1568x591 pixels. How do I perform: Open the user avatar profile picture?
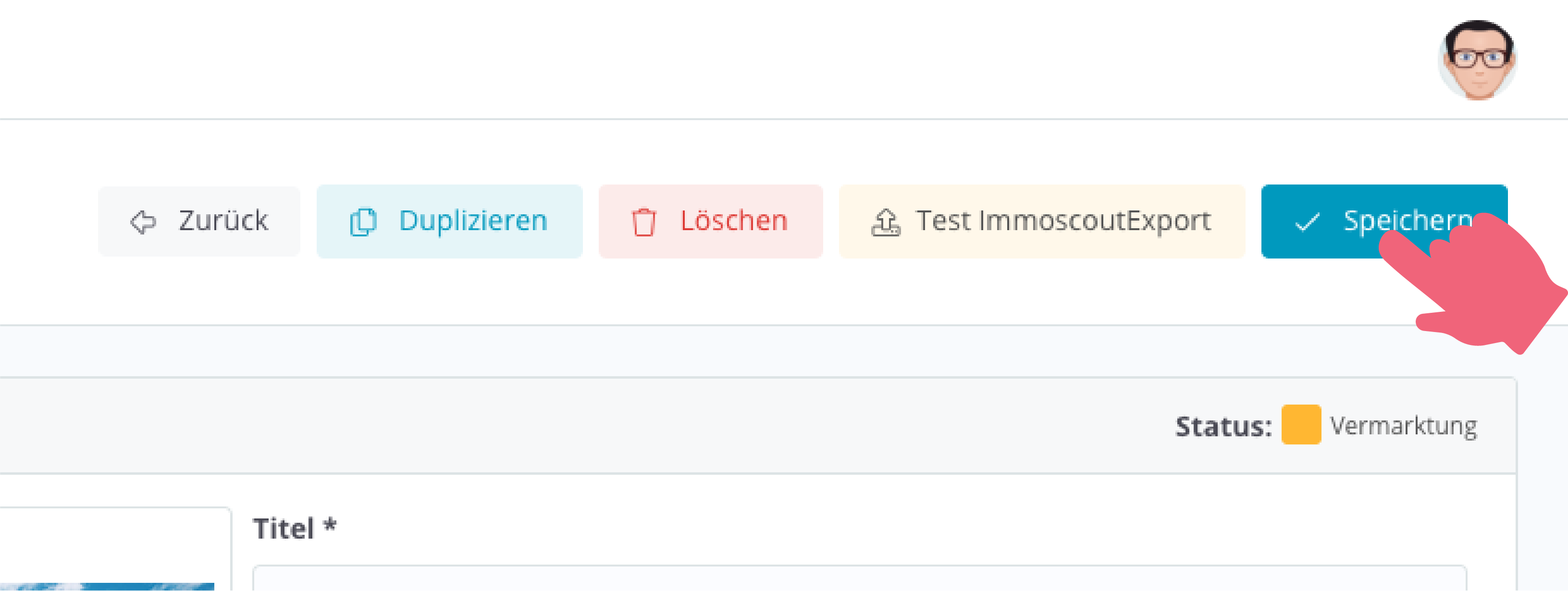[x=1477, y=60]
